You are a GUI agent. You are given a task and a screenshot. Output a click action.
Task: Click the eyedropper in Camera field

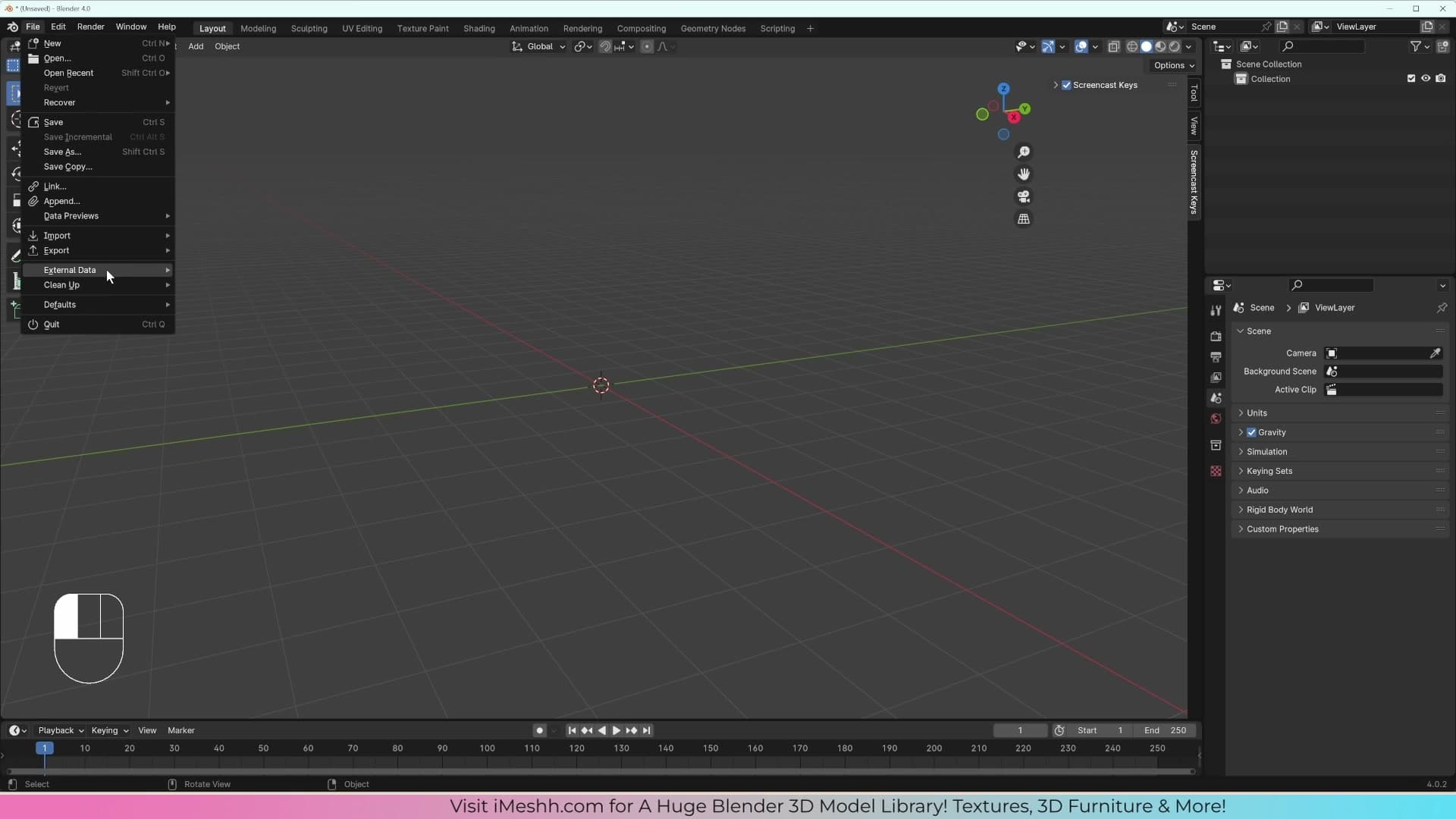pos(1435,353)
